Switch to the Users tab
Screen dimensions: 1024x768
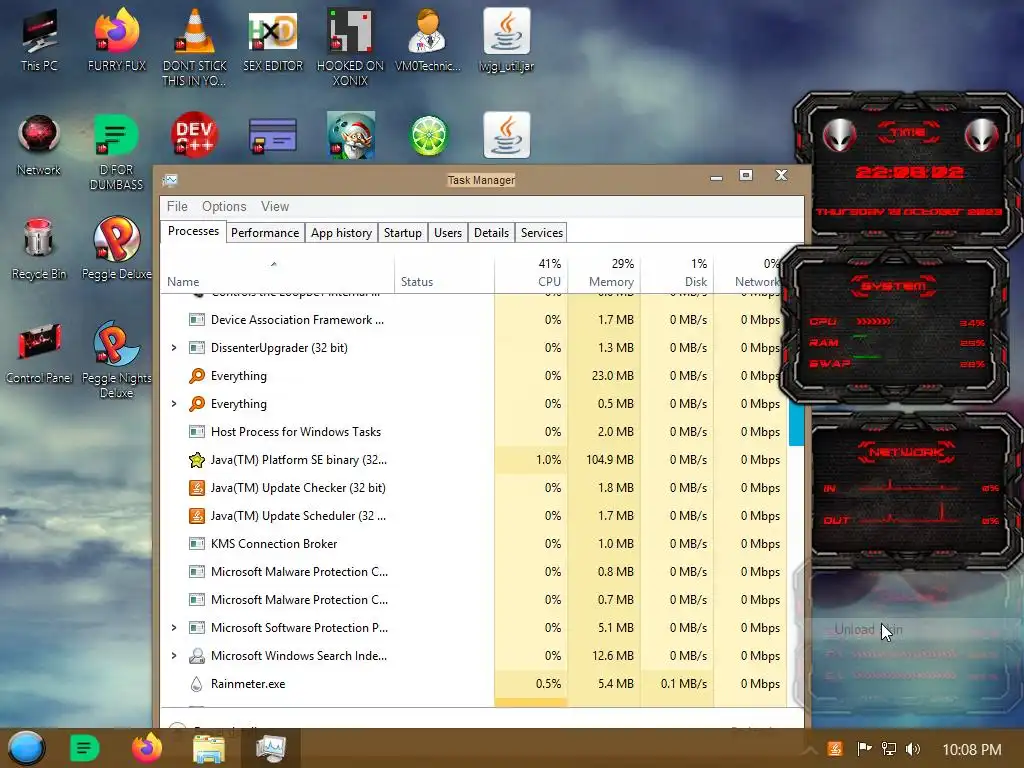[x=447, y=233]
